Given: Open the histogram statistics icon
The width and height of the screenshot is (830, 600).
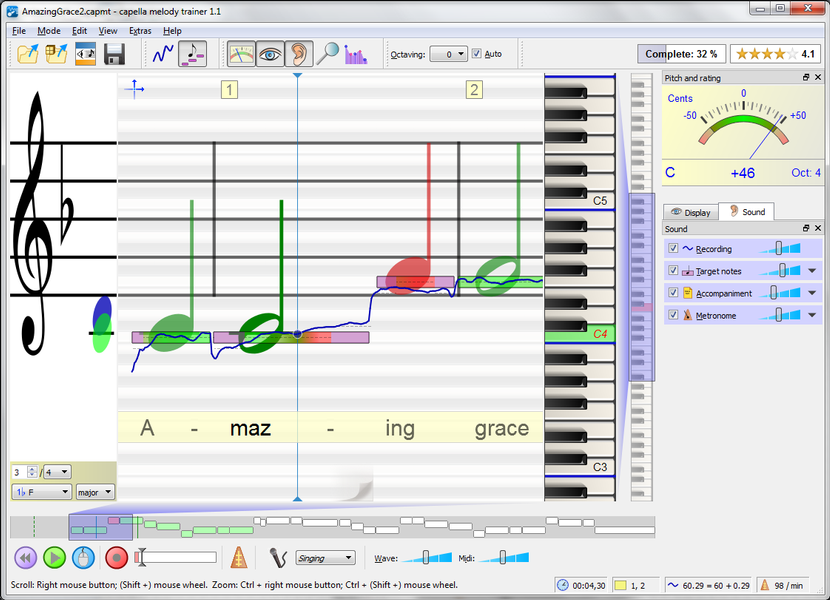Looking at the screenshot, I should 356,54.
